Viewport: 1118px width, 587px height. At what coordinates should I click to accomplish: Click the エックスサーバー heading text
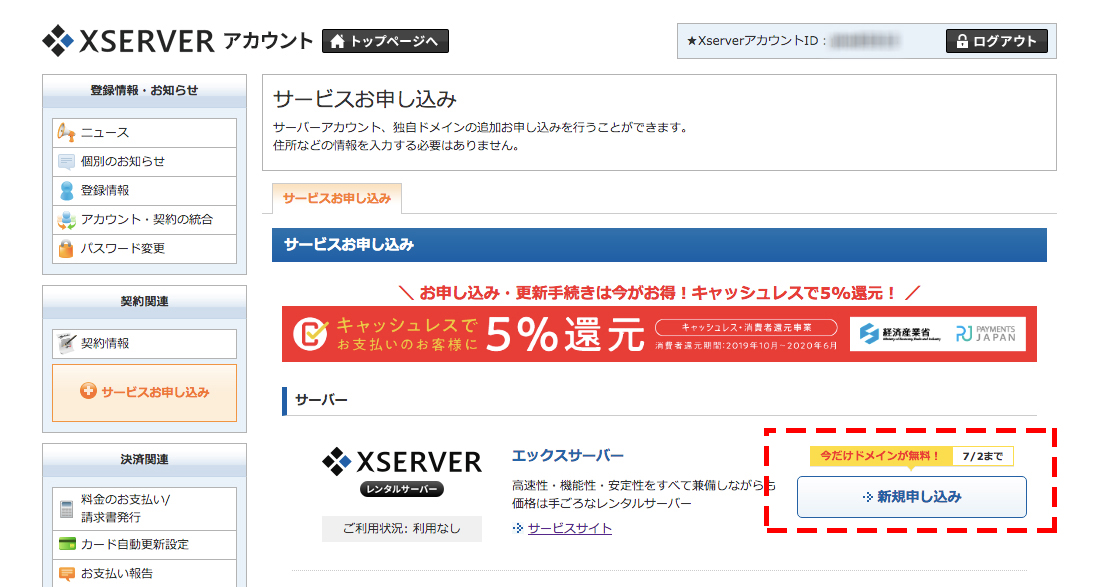(x=567, y=455)
